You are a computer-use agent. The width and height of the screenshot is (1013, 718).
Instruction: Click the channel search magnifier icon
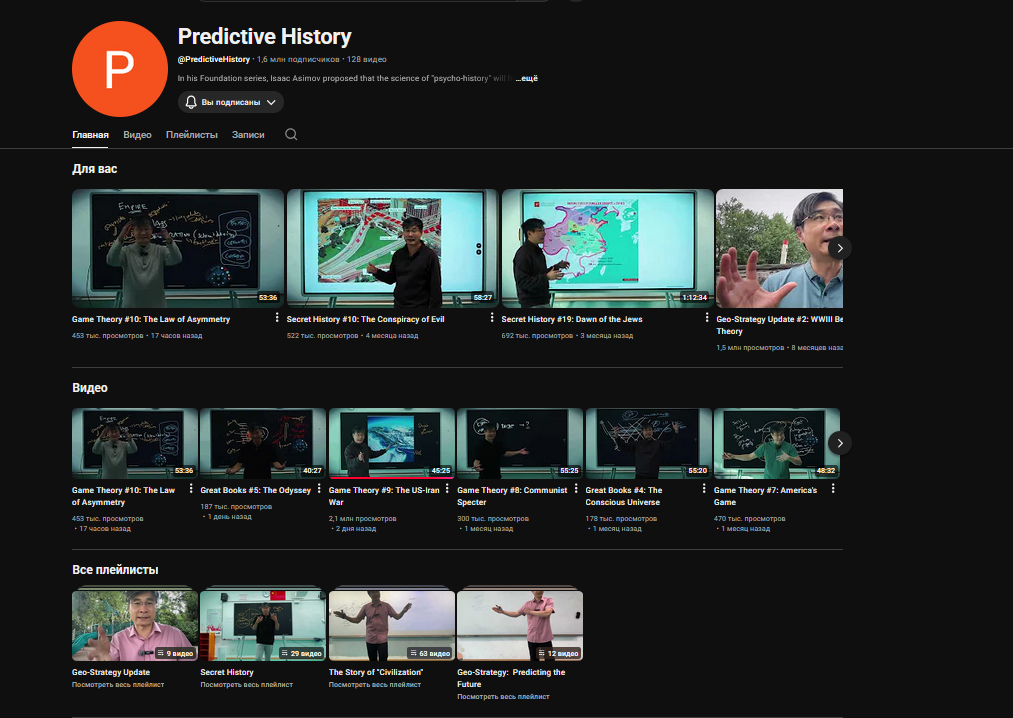[291, 134]
